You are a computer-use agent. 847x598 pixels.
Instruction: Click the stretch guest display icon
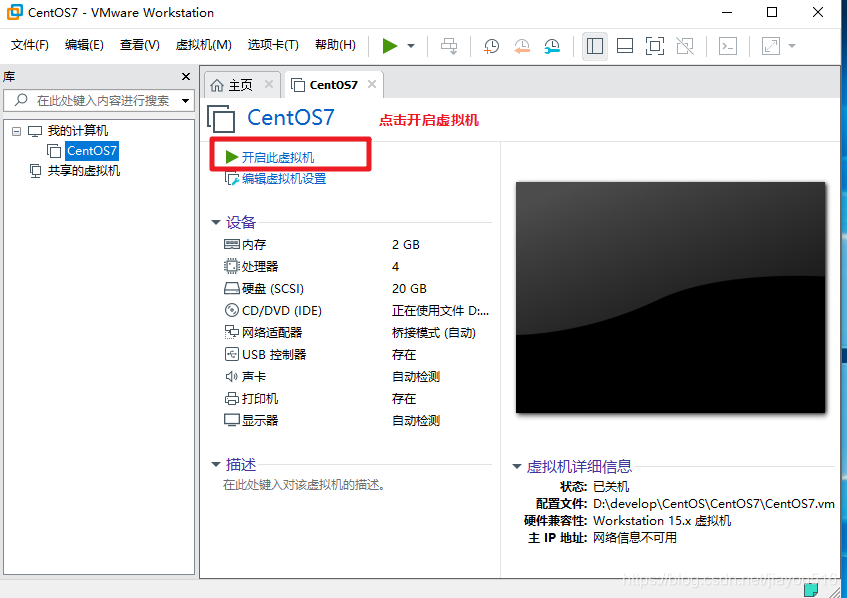(x=771, y=46)
